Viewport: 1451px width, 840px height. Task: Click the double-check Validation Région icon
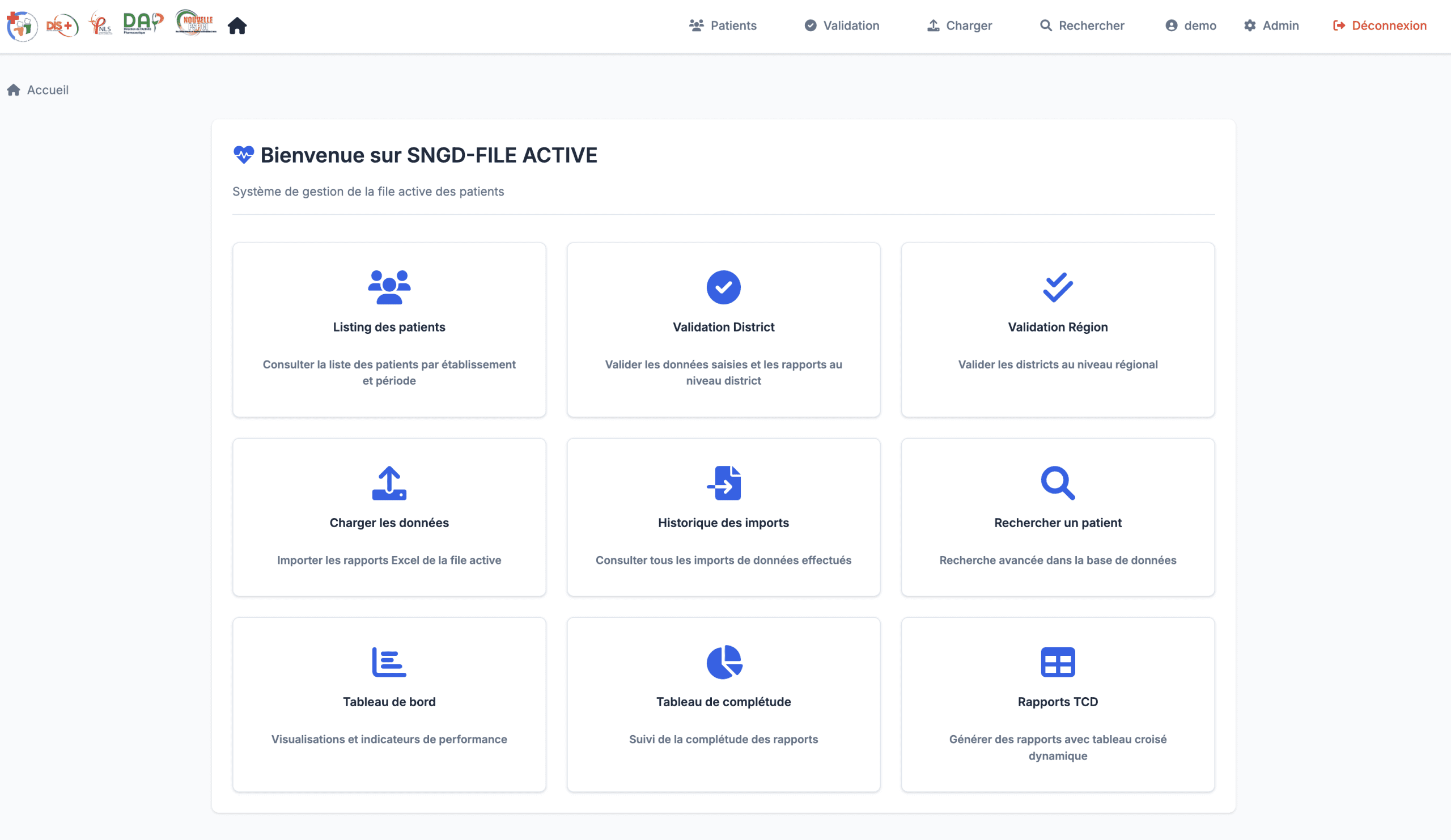tap(1057, 287)
